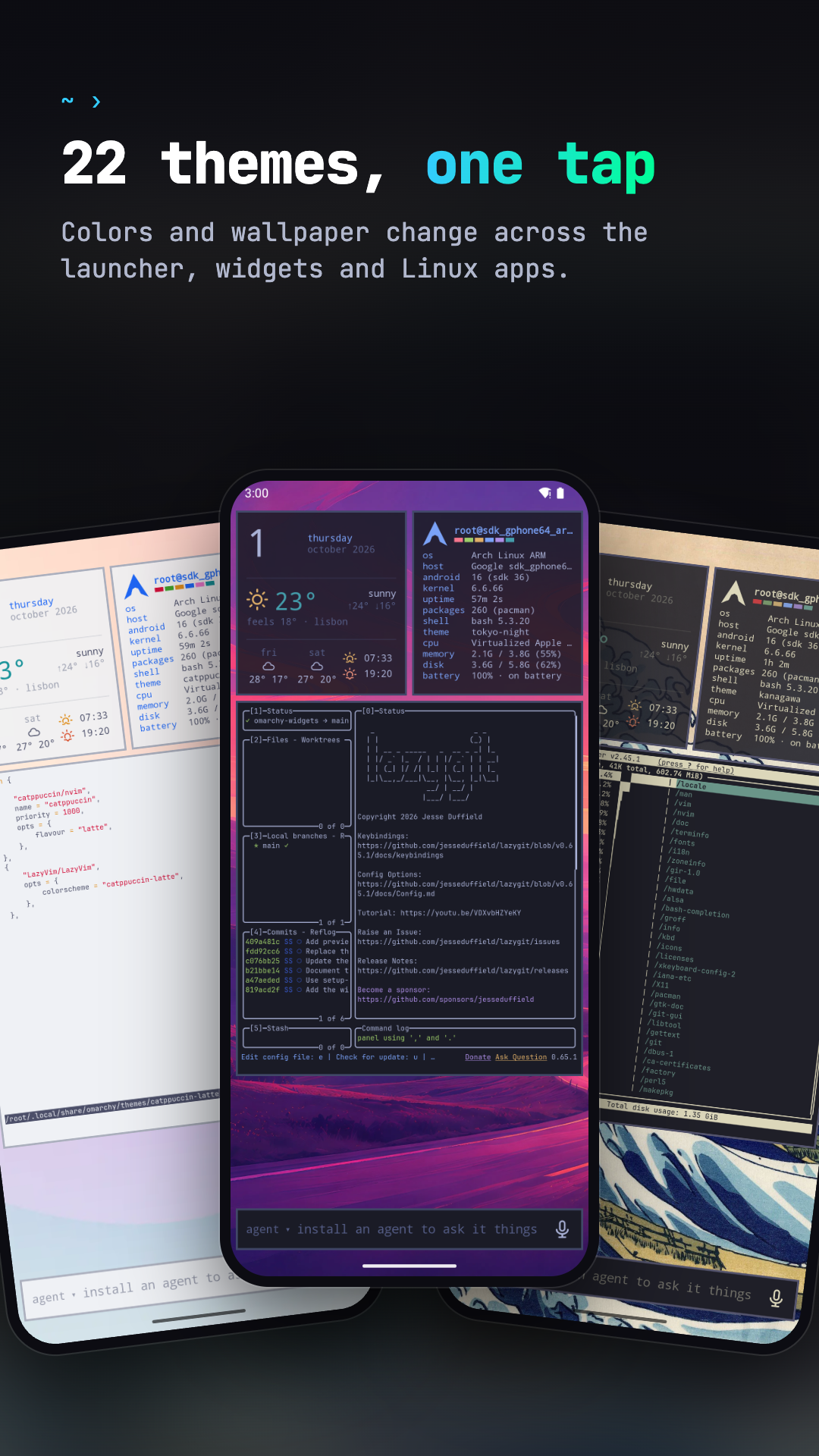
Task: Select /xkeyboard-config-2 folder, right phone
Action: [695, 969]
